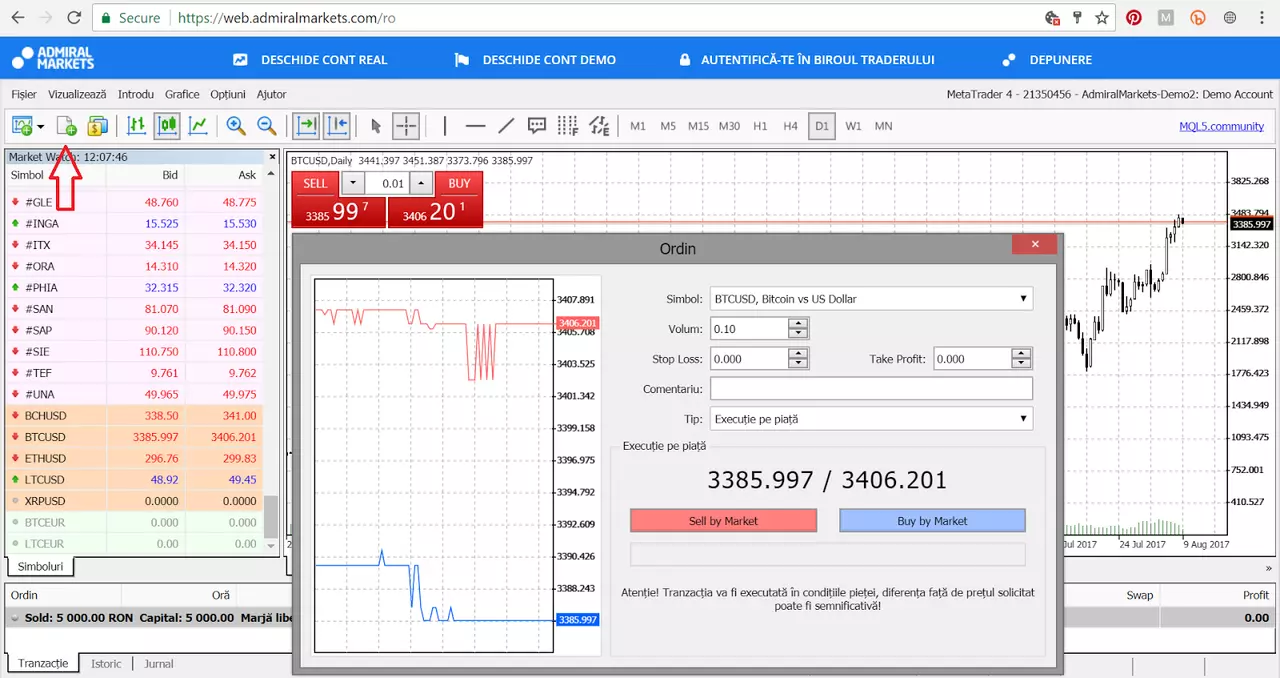Open one-click volume dropdown beside SELL
This screenshot has width=1280, height=678.
click(x=355, y=183)
